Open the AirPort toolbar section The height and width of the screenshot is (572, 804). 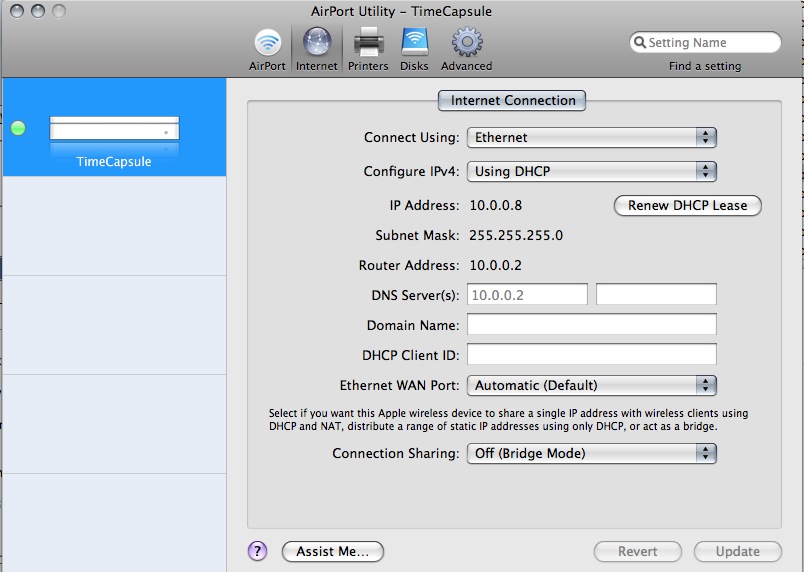tap(267, 50)
